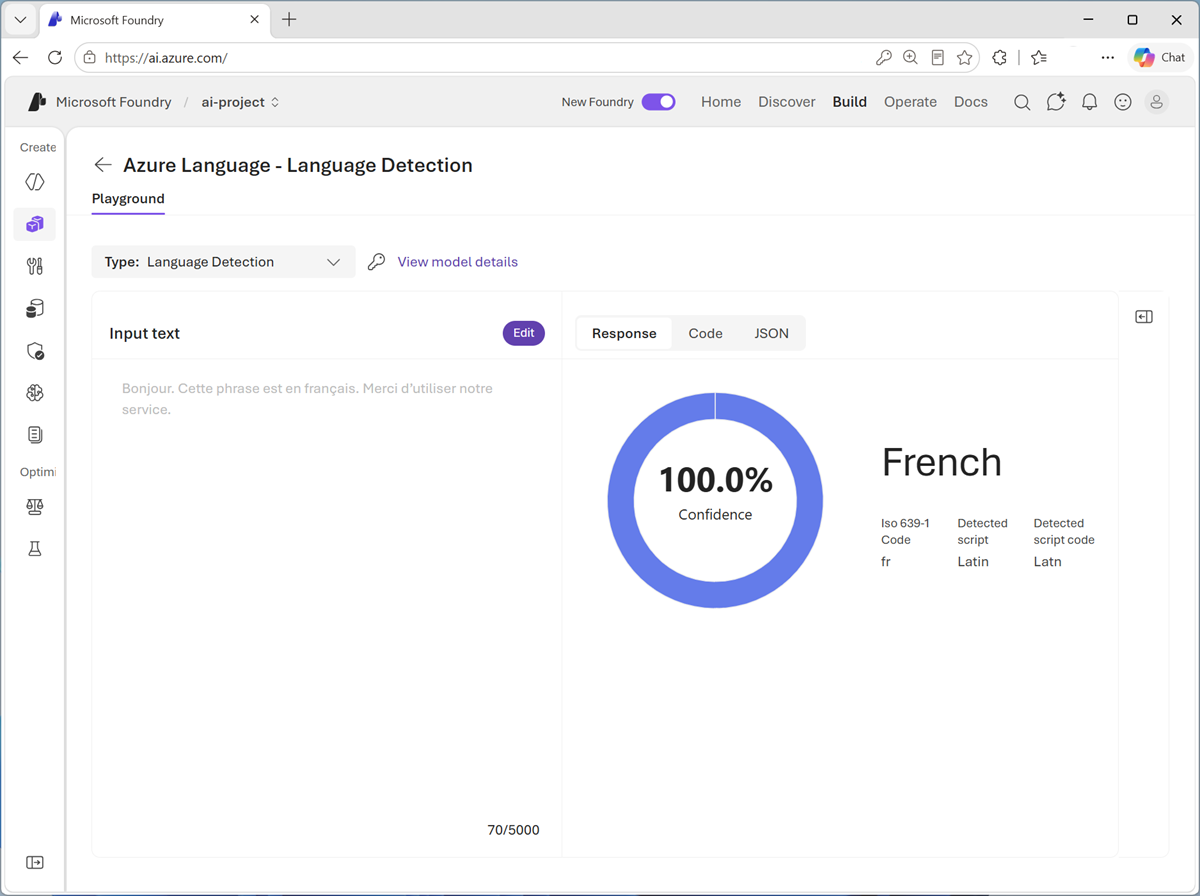Go back in the browser
The height and width of the screenshot is (896, 1200).
tap(20, 58)
